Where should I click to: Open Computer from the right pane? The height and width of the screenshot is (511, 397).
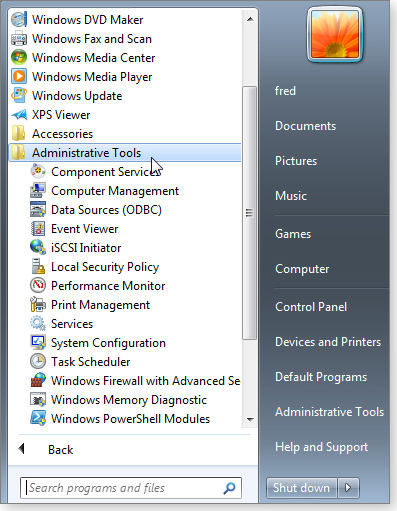tap(302, 269)
